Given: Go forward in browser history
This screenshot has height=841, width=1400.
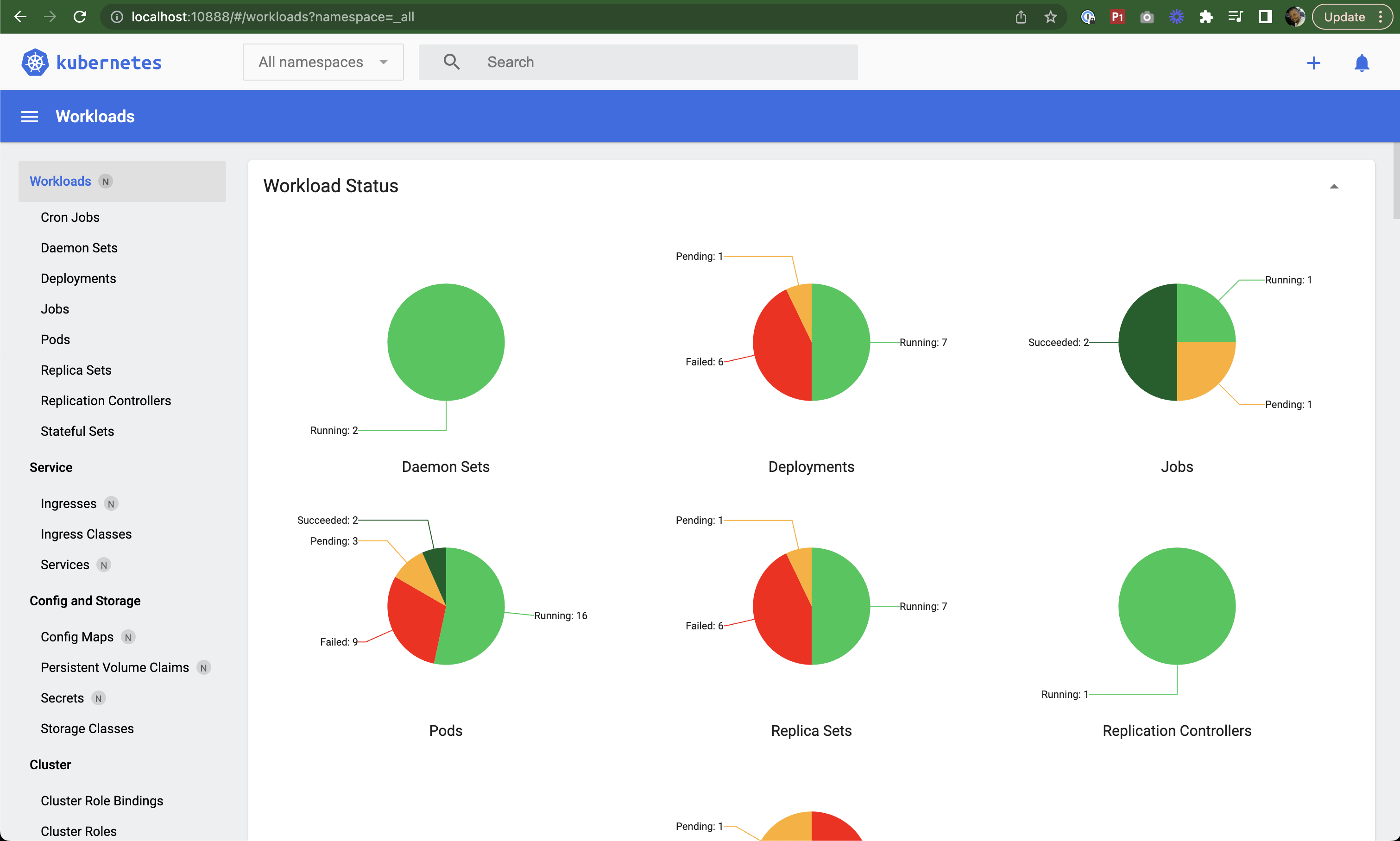Looking at the screenshot, I should tap(50, 17).
